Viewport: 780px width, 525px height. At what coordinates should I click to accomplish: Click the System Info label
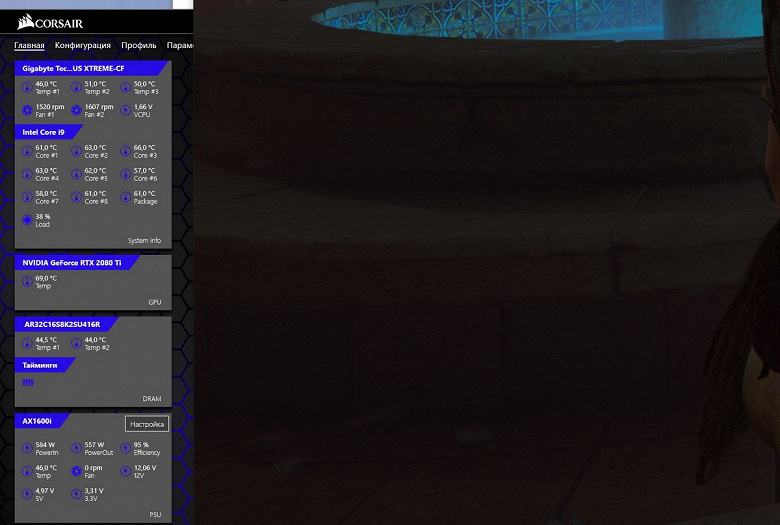click(x=144, y=240)
